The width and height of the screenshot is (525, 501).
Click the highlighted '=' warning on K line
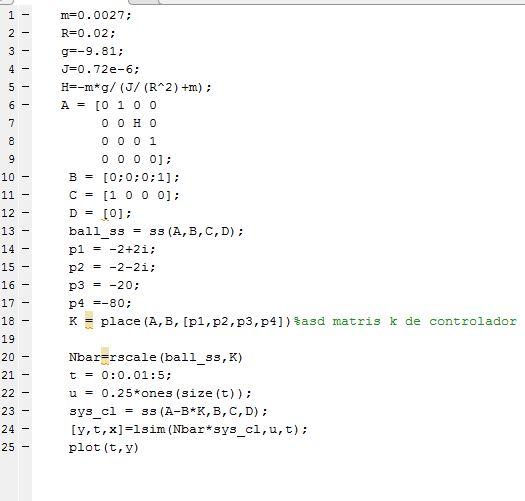tap(89, 321)
